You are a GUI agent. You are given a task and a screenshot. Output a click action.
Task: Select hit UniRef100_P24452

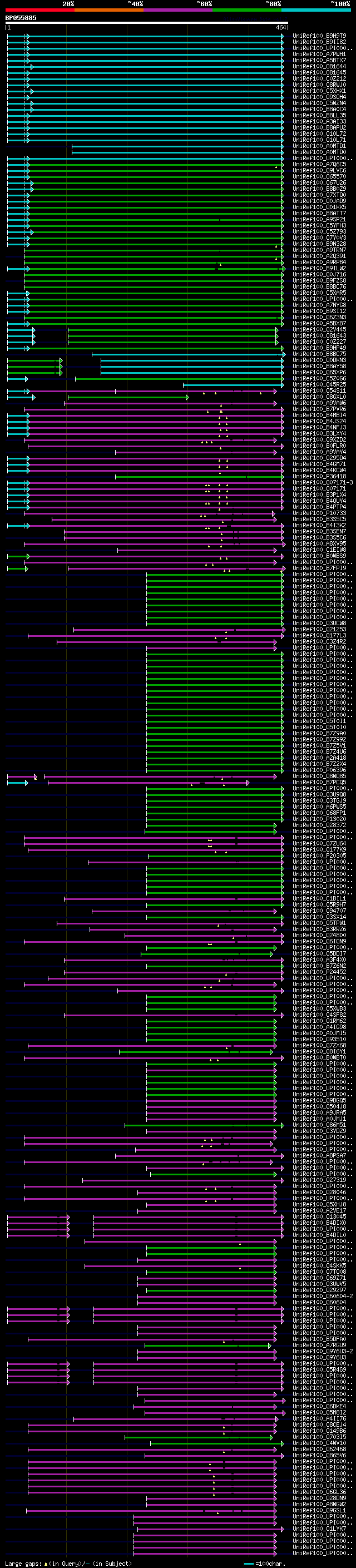click(x=319, y=972)
